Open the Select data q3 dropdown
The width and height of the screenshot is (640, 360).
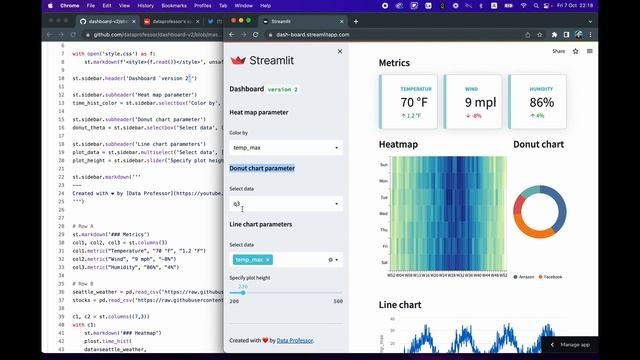click(x=286, y=204)
